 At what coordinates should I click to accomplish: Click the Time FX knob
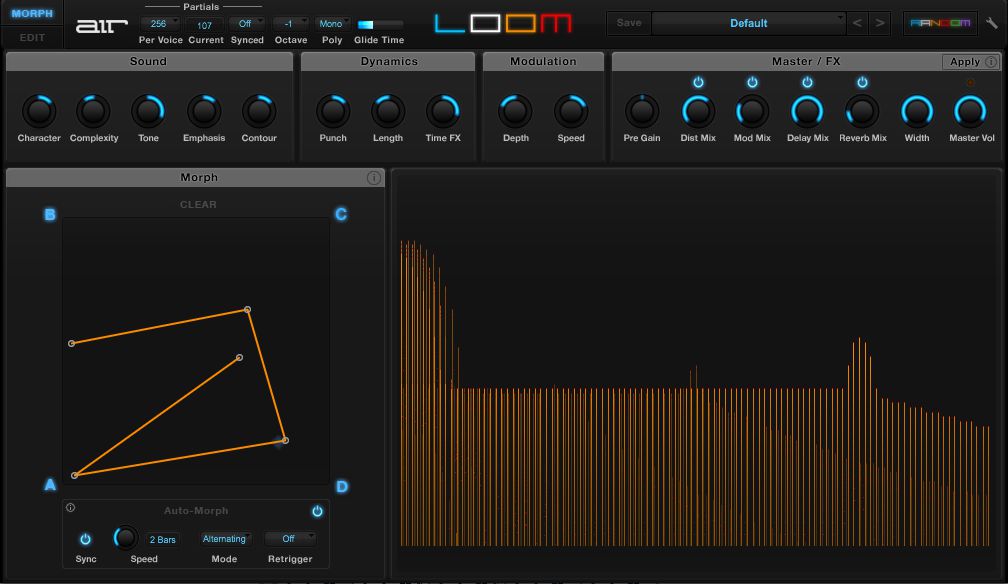coord(443,111)
